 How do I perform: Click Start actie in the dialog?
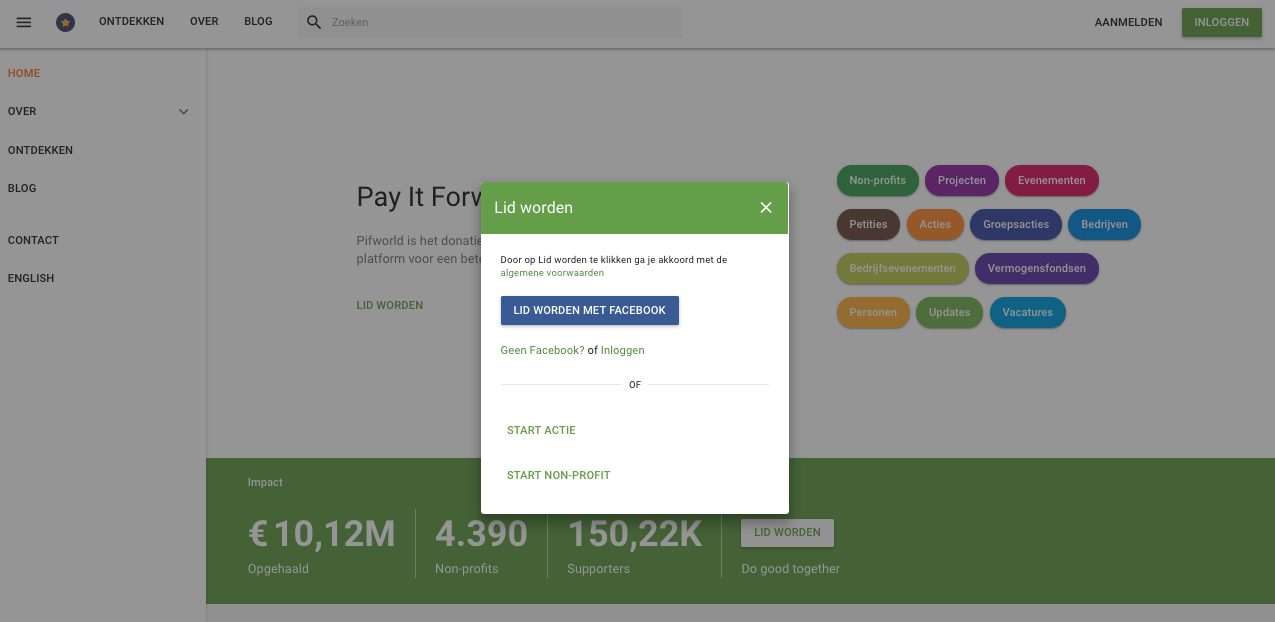tap(541, 430)
